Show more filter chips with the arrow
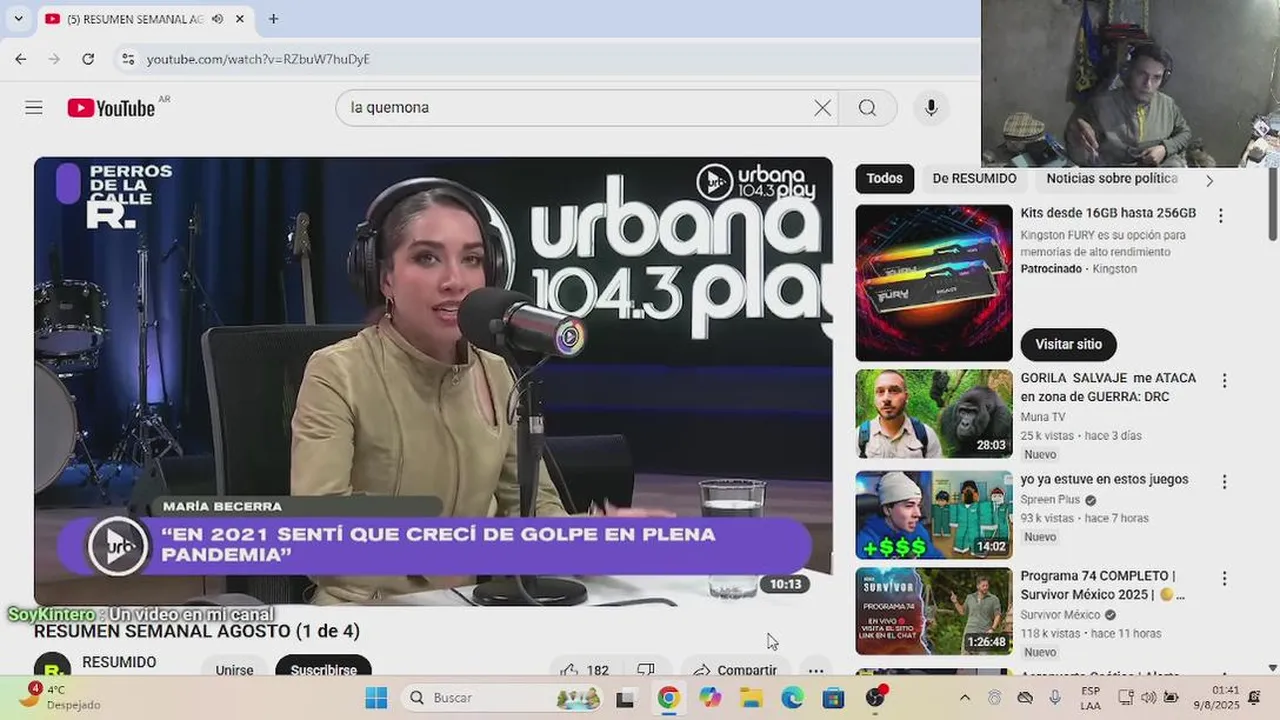 tap(1209, 180)
